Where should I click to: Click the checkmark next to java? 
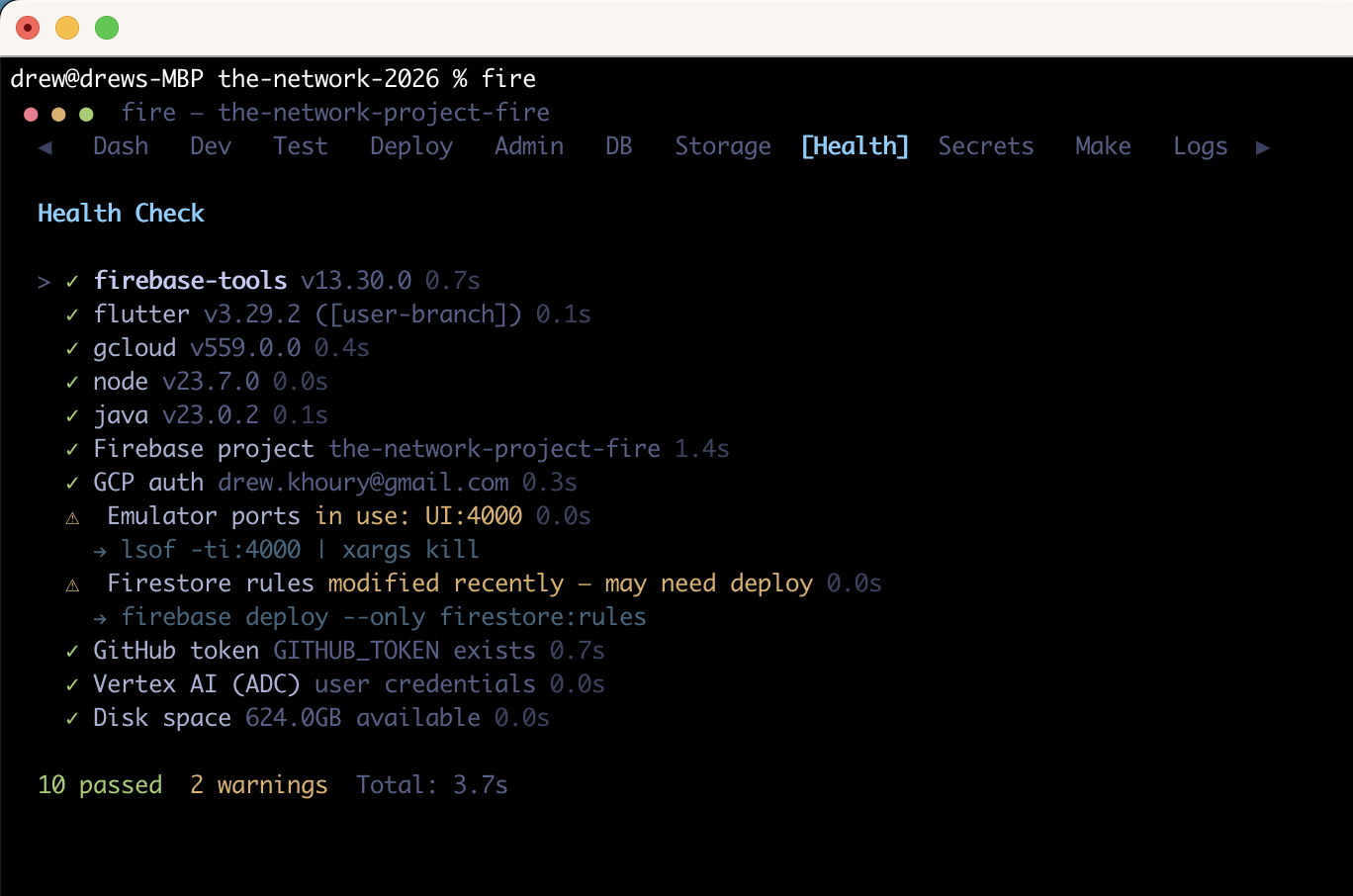pos(72,416)
